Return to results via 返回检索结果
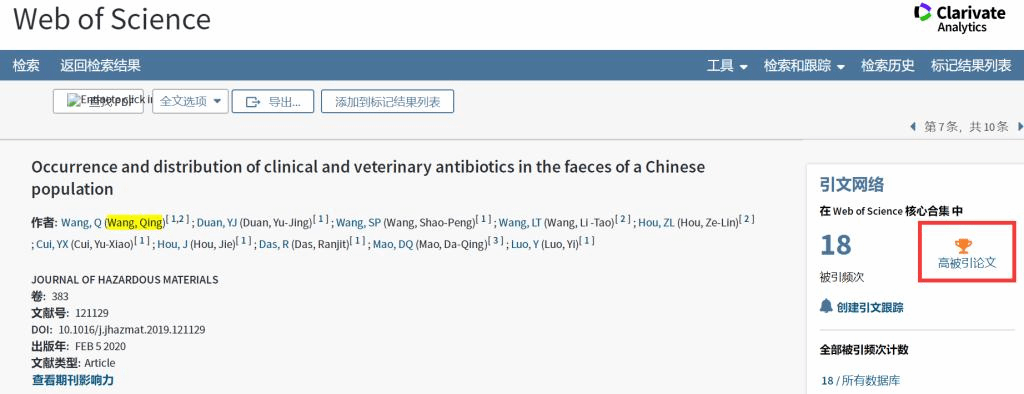Viewport: 1024px width, 394px height. [x=101, y=65]
